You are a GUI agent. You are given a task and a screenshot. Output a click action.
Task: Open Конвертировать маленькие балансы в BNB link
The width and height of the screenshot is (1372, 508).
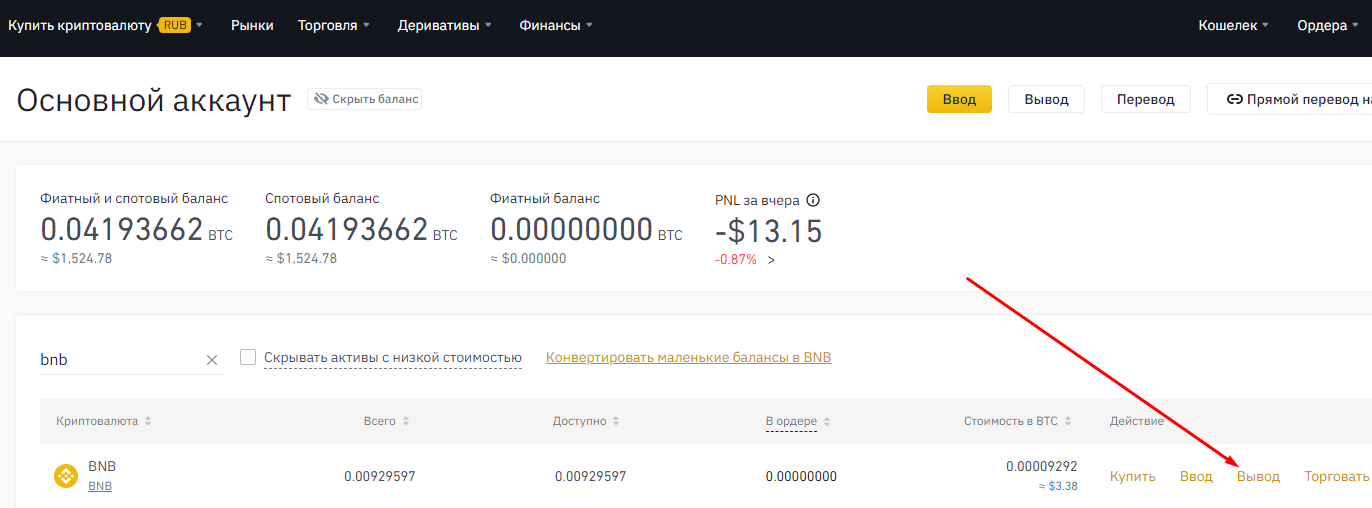688,357
